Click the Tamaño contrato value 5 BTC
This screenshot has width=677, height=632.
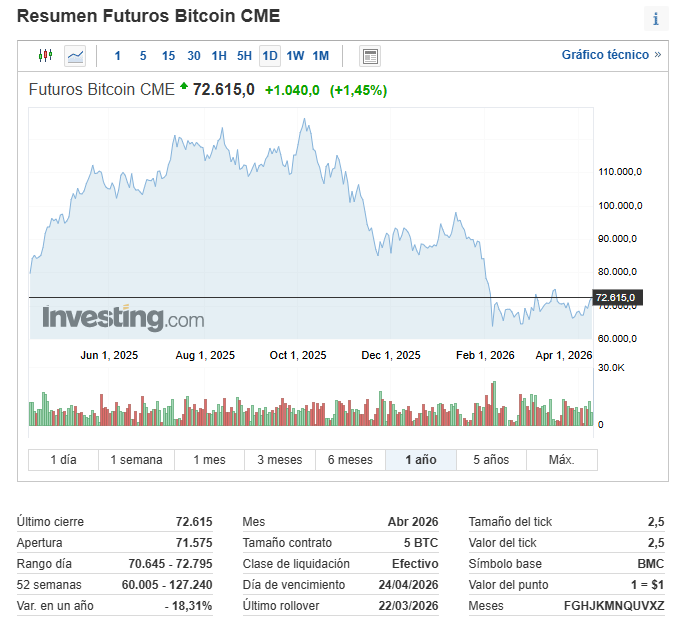tap(421, 543)
